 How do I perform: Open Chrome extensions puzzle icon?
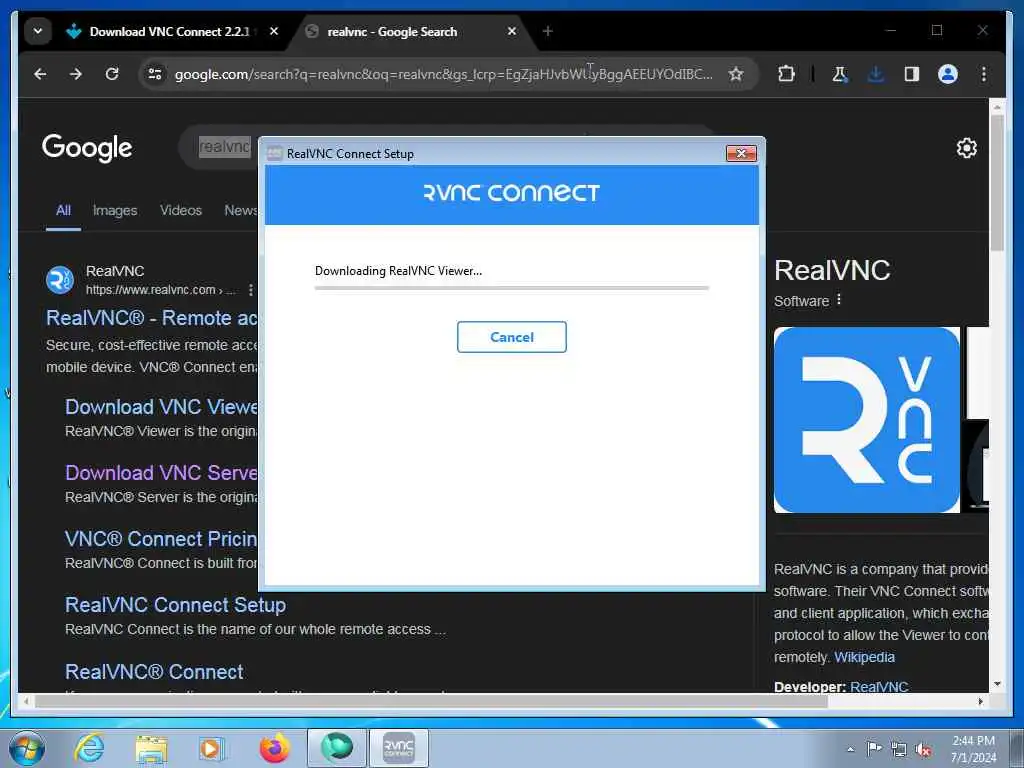(x=786, y=74)
